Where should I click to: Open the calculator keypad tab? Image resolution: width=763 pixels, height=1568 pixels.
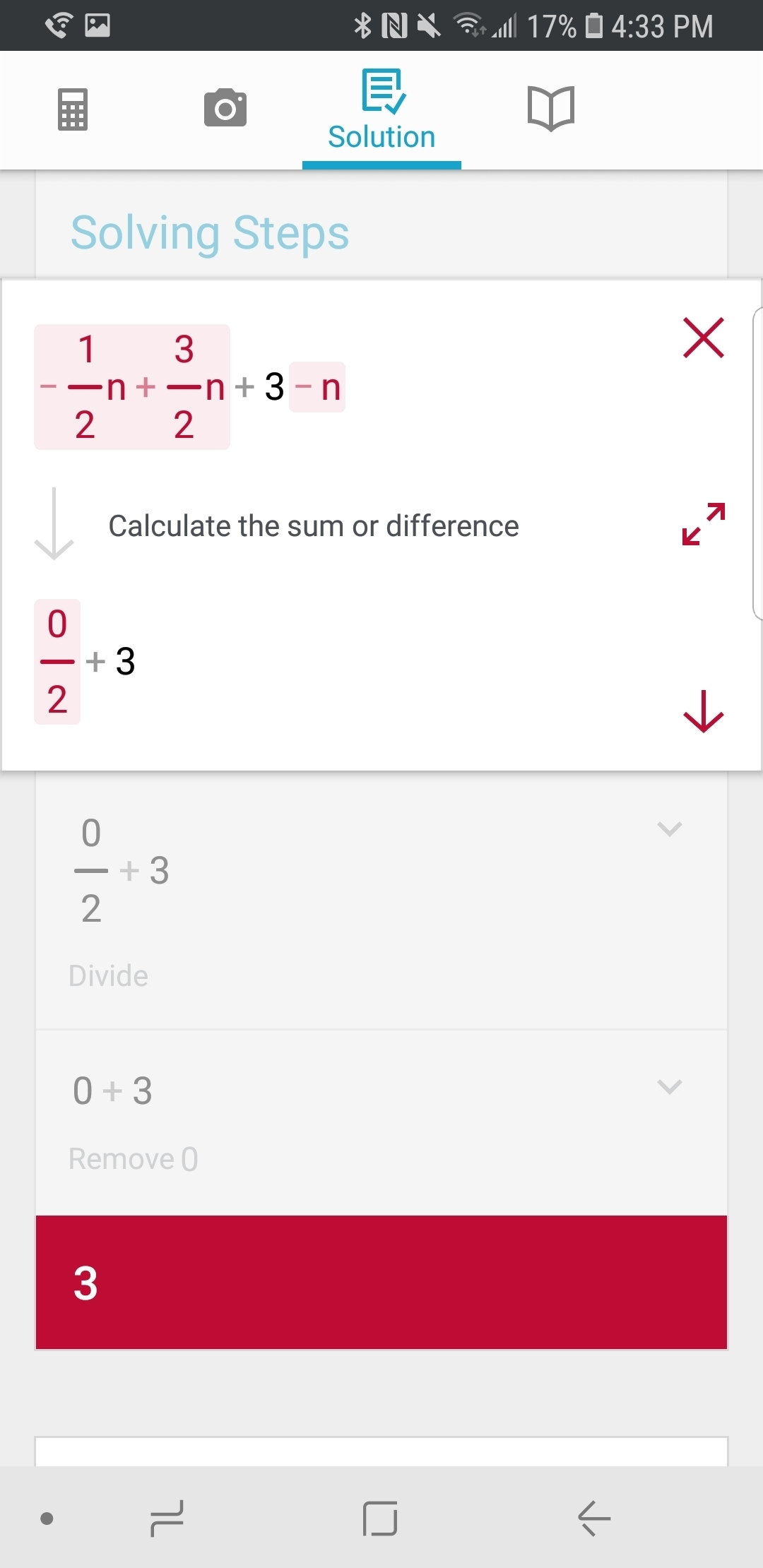click(73, 109)
